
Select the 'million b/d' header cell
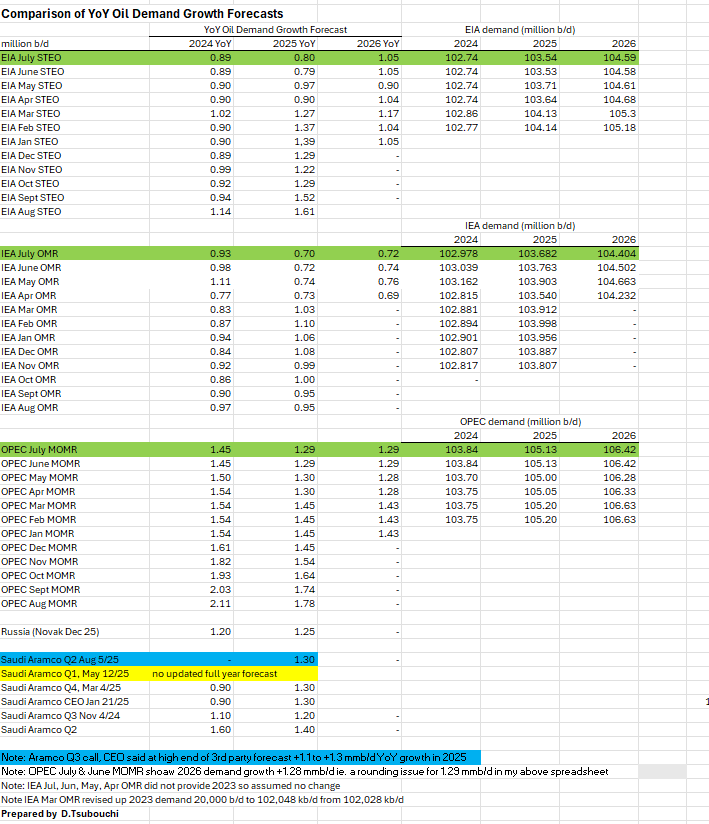[x=25, y=44]
